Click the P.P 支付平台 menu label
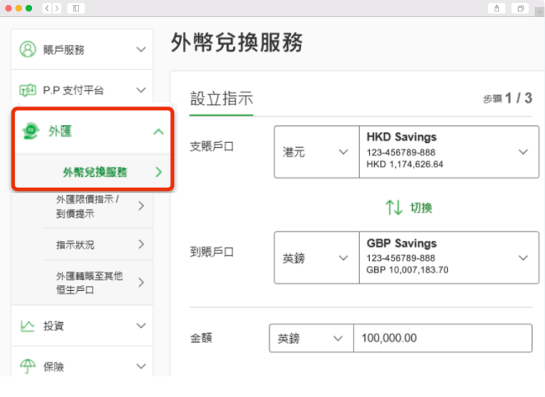This screenshot has width=545, height=397. (x=73, y=90)
